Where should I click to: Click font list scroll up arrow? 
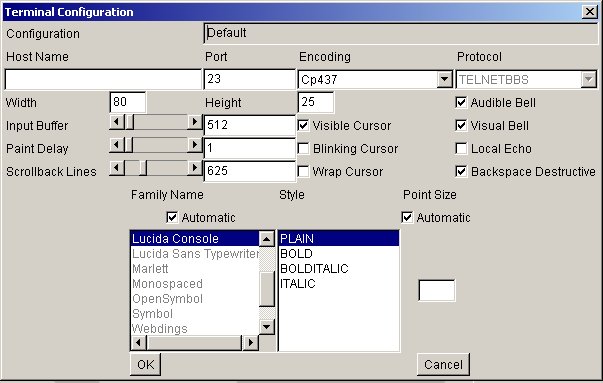[267, 239]
